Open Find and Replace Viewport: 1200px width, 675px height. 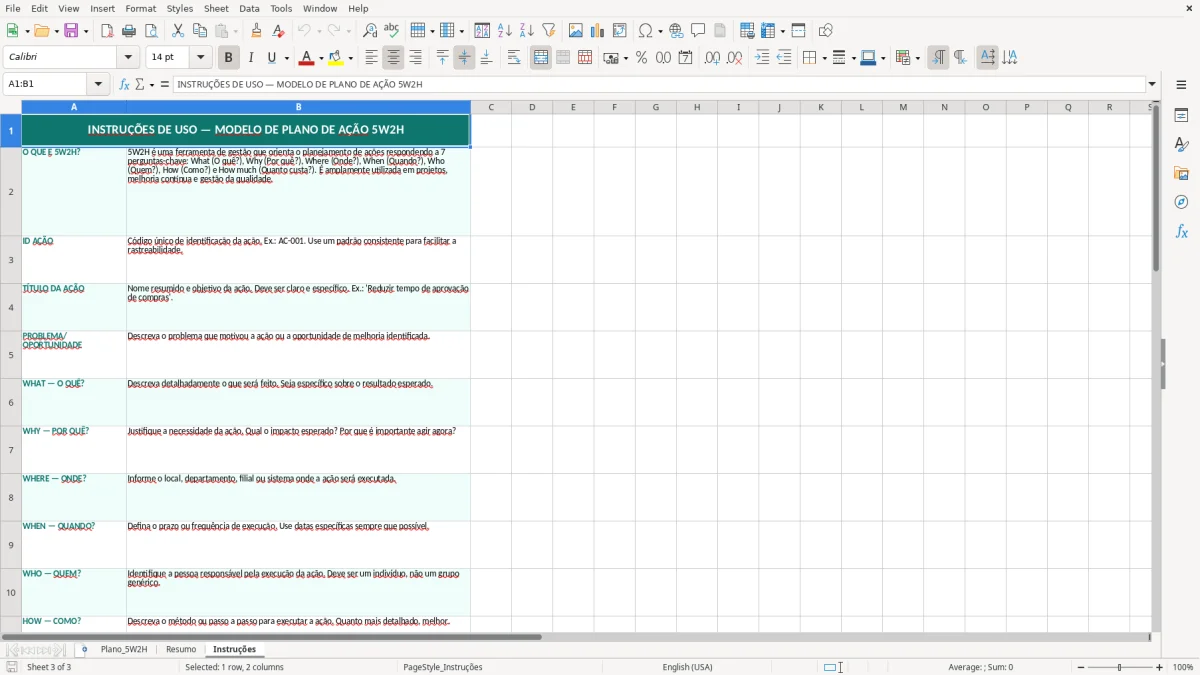370,31
